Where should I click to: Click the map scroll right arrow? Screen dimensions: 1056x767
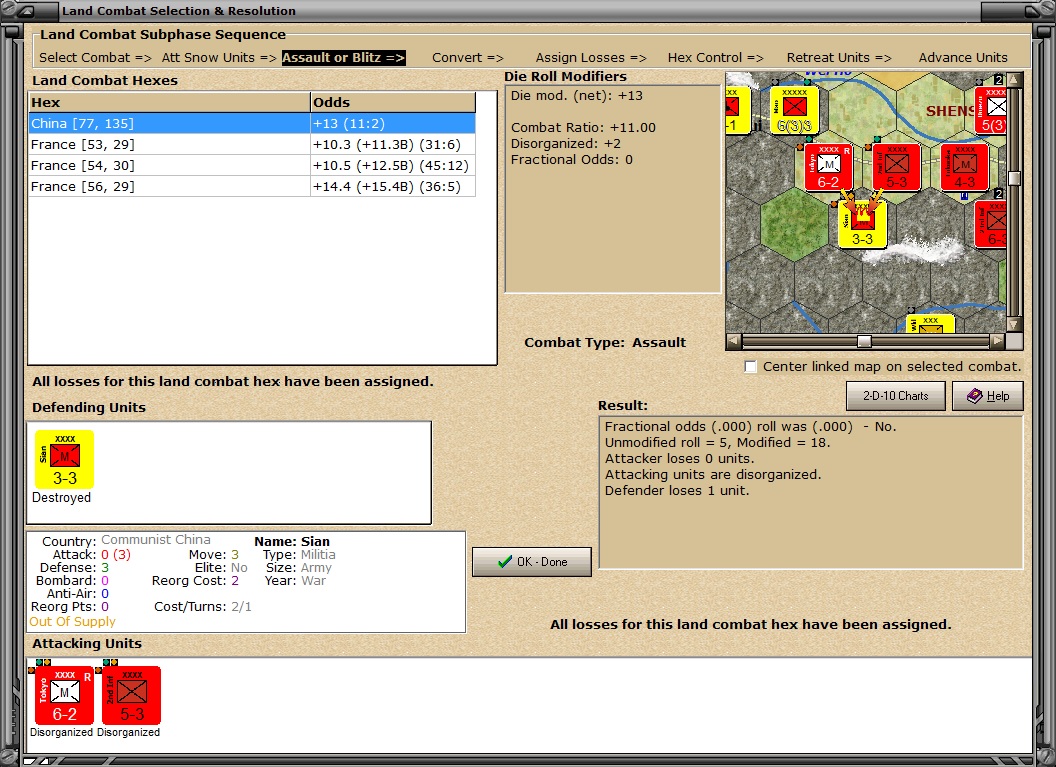pos(997,341)
